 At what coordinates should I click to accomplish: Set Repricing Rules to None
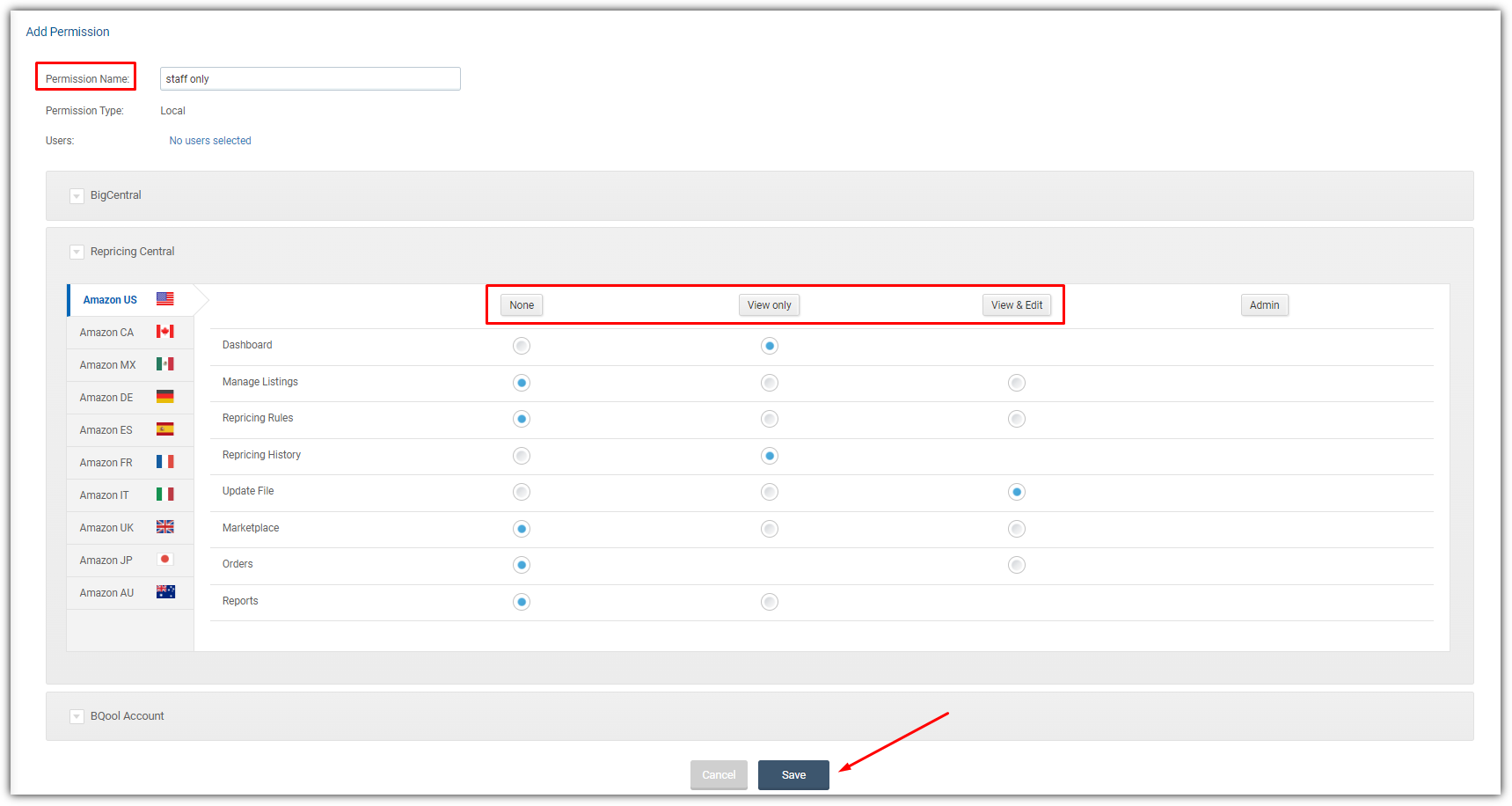click(522, 419)
